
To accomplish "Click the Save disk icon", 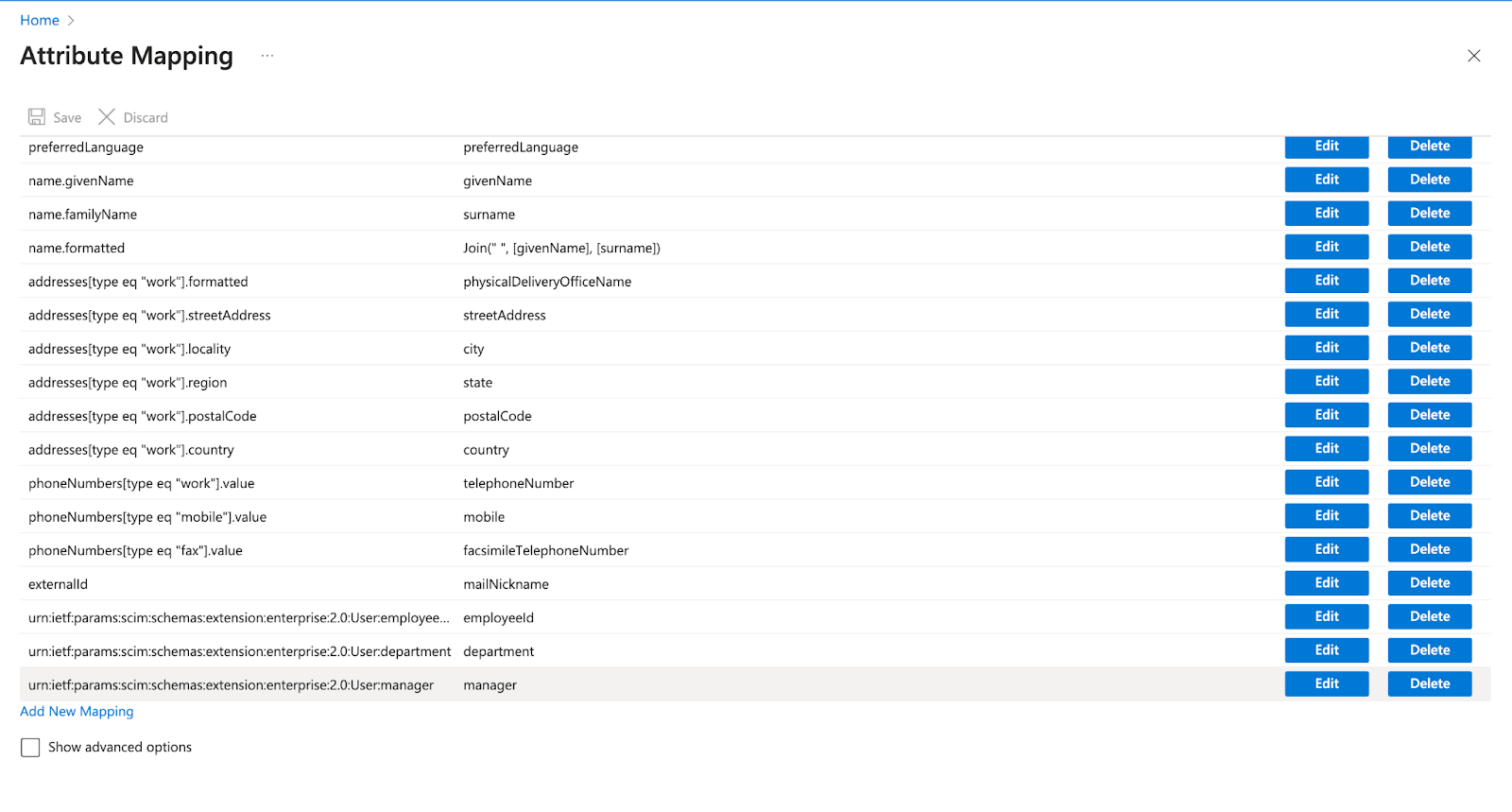I will (37, 117).
